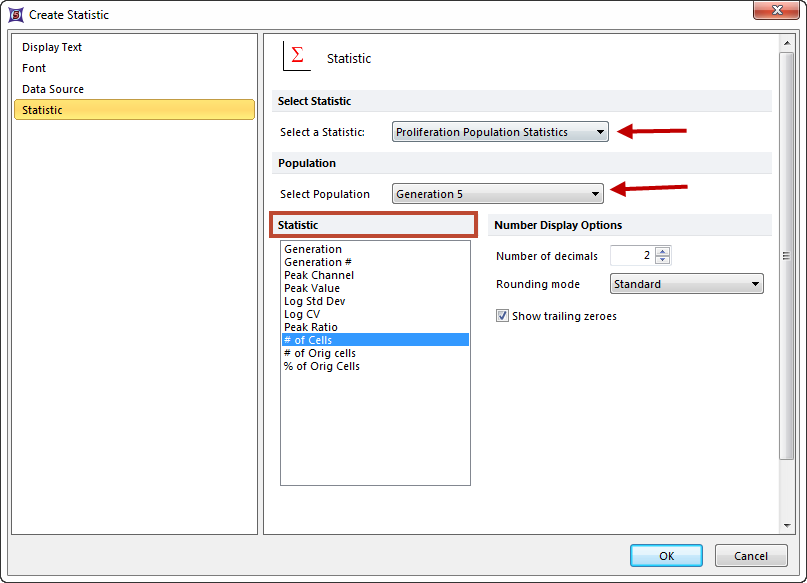Viewport: 807px width, 583px height.
Task: Select Peak Ratio statistic
Action: [375, 327]
